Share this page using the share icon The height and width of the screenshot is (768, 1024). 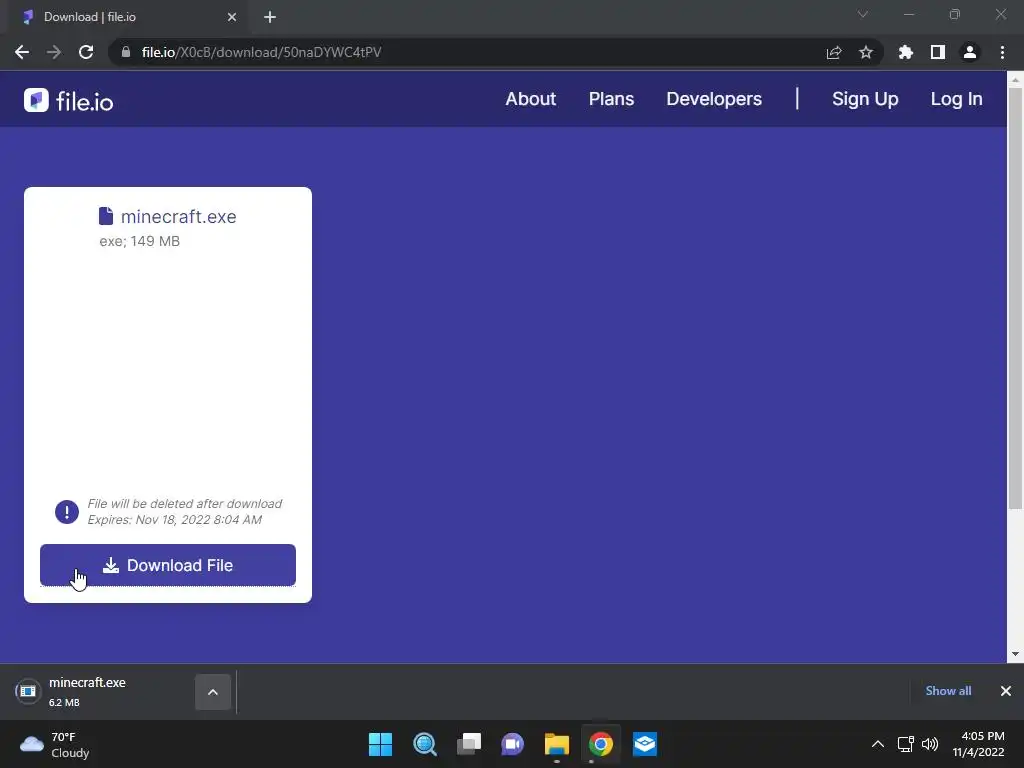[x=834, y=52]
